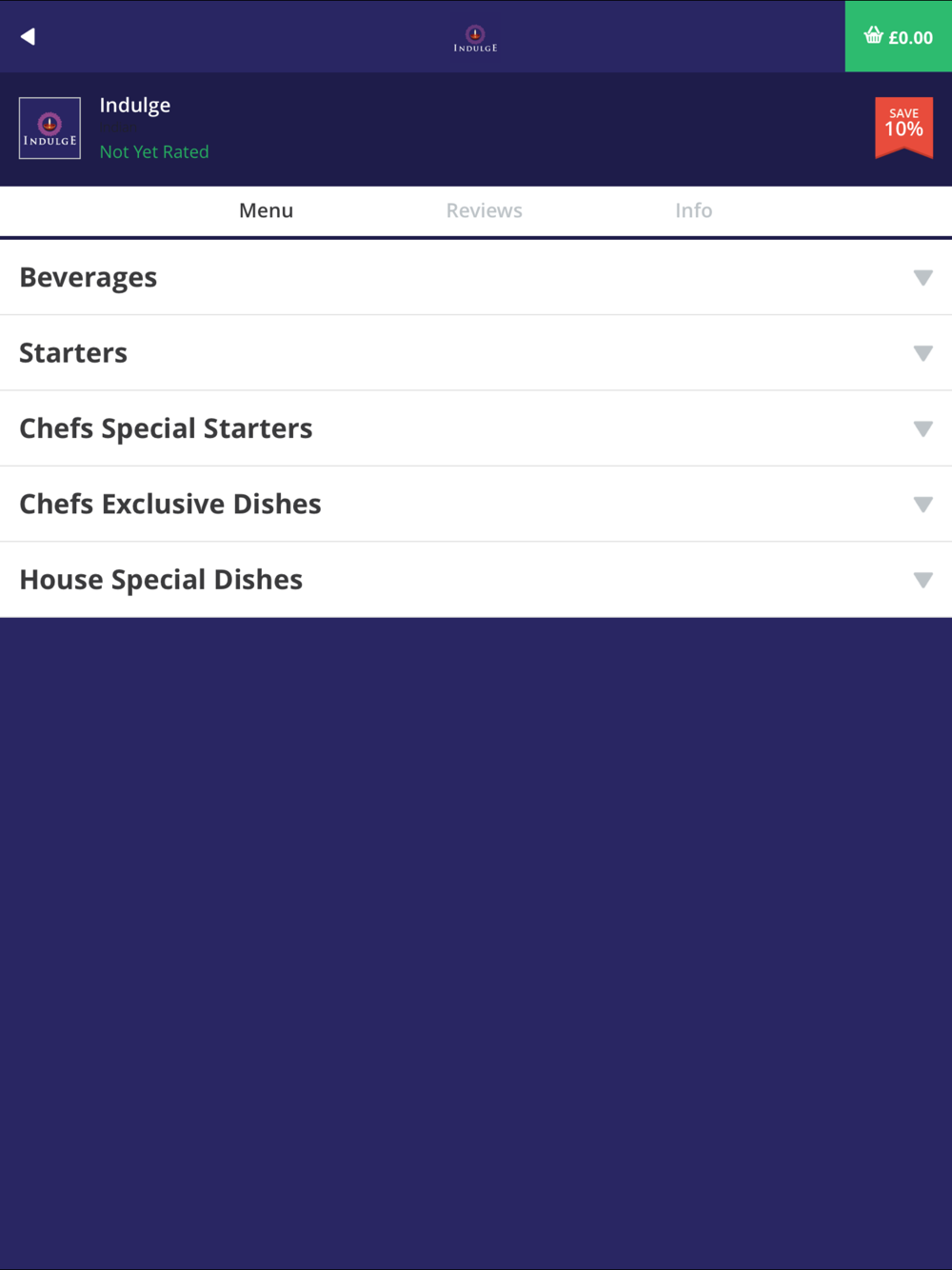Tap the Not Yet Rated text
This screenshot has height=1270, width=952.
[x=154, y=151]
